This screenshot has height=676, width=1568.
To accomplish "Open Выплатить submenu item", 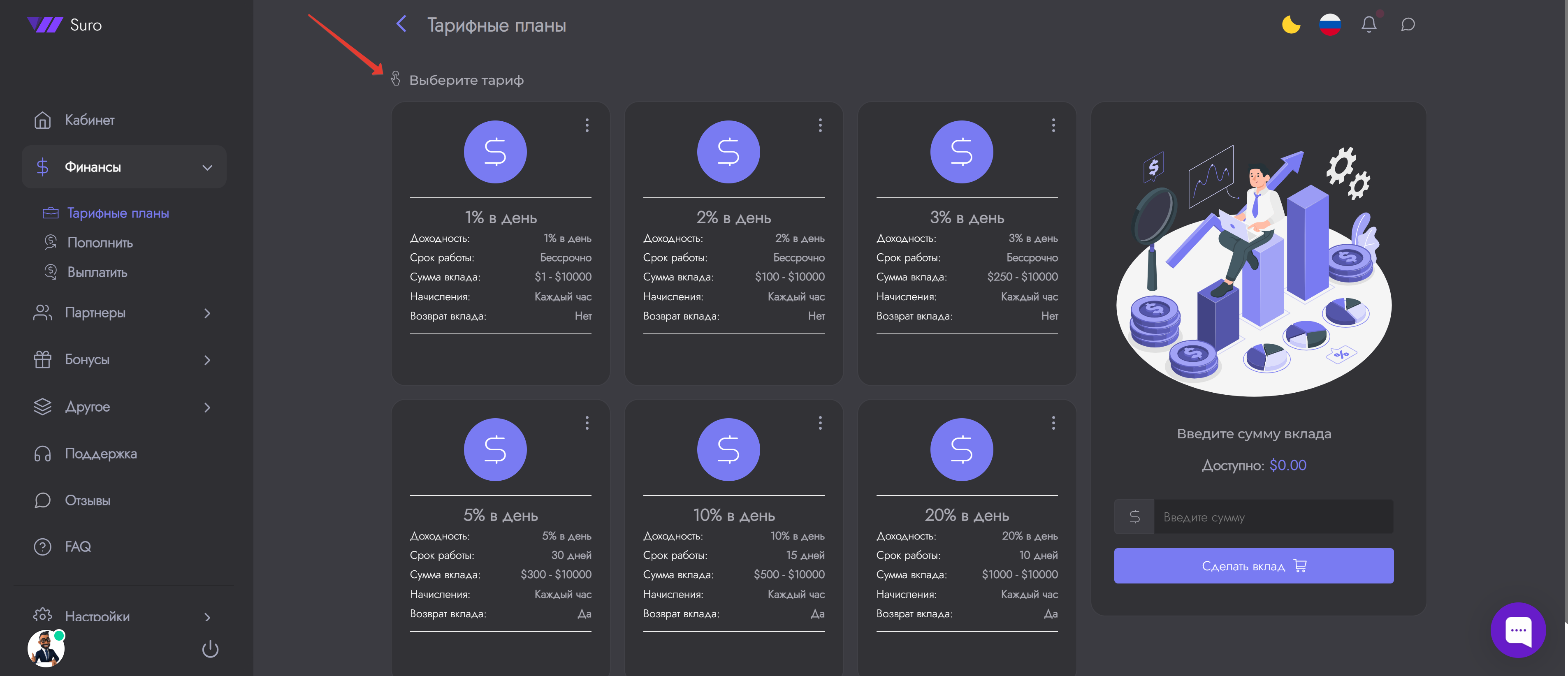I will [x=97, y=272].
